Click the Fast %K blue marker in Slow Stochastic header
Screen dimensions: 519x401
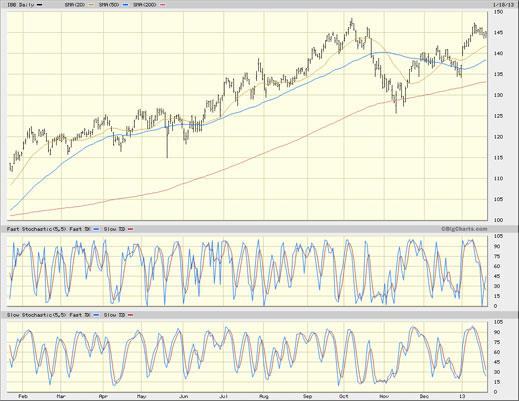[x=97, y=315]
